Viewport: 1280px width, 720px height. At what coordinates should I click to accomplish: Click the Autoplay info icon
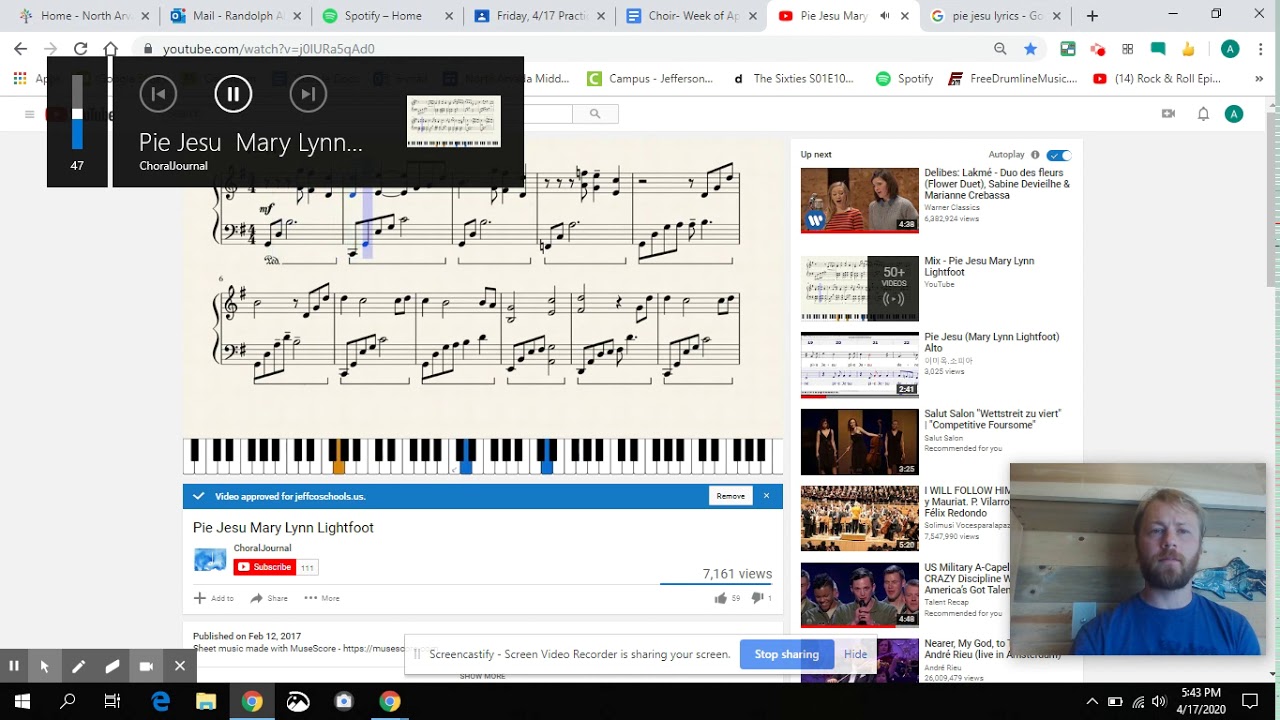tap(1035, 155)
